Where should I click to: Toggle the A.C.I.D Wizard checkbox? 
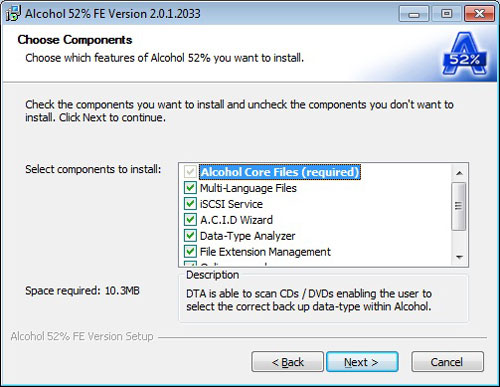point(190,220)
